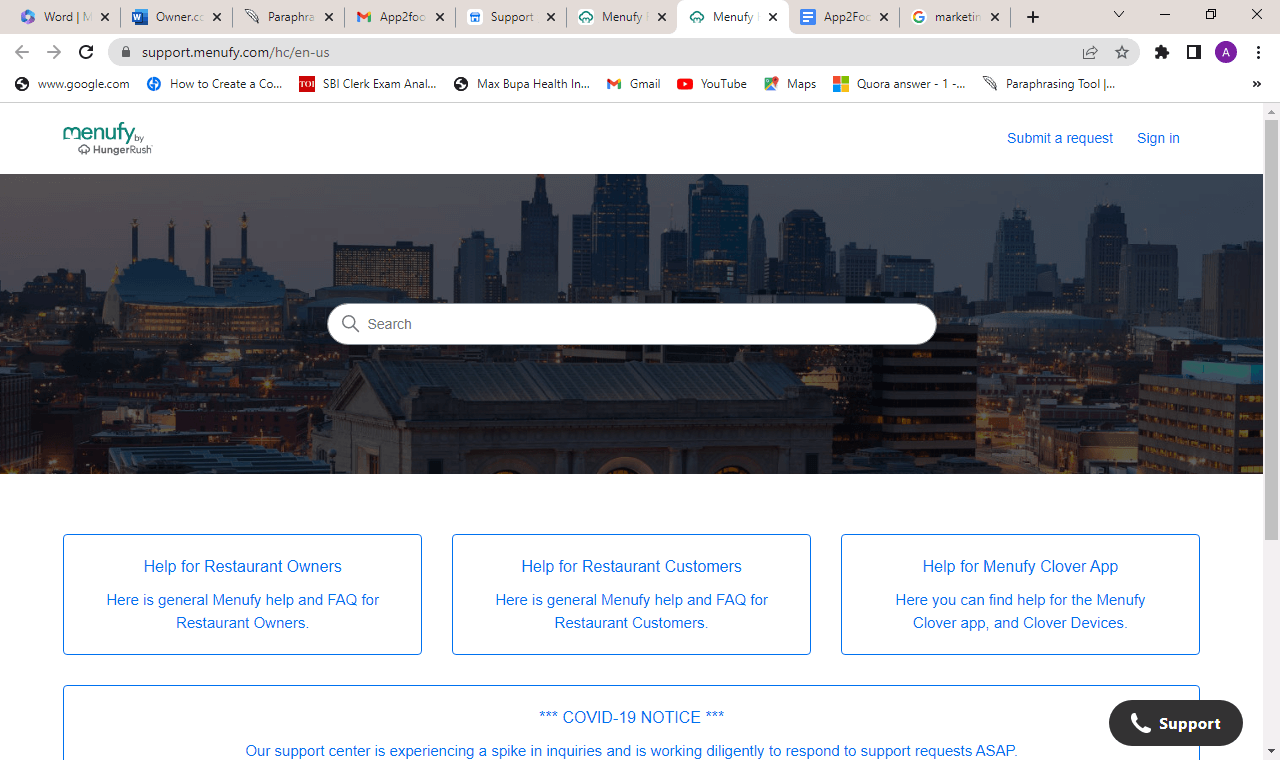
Task: Click the magnifier icon in search box
Action: (350, 324)
